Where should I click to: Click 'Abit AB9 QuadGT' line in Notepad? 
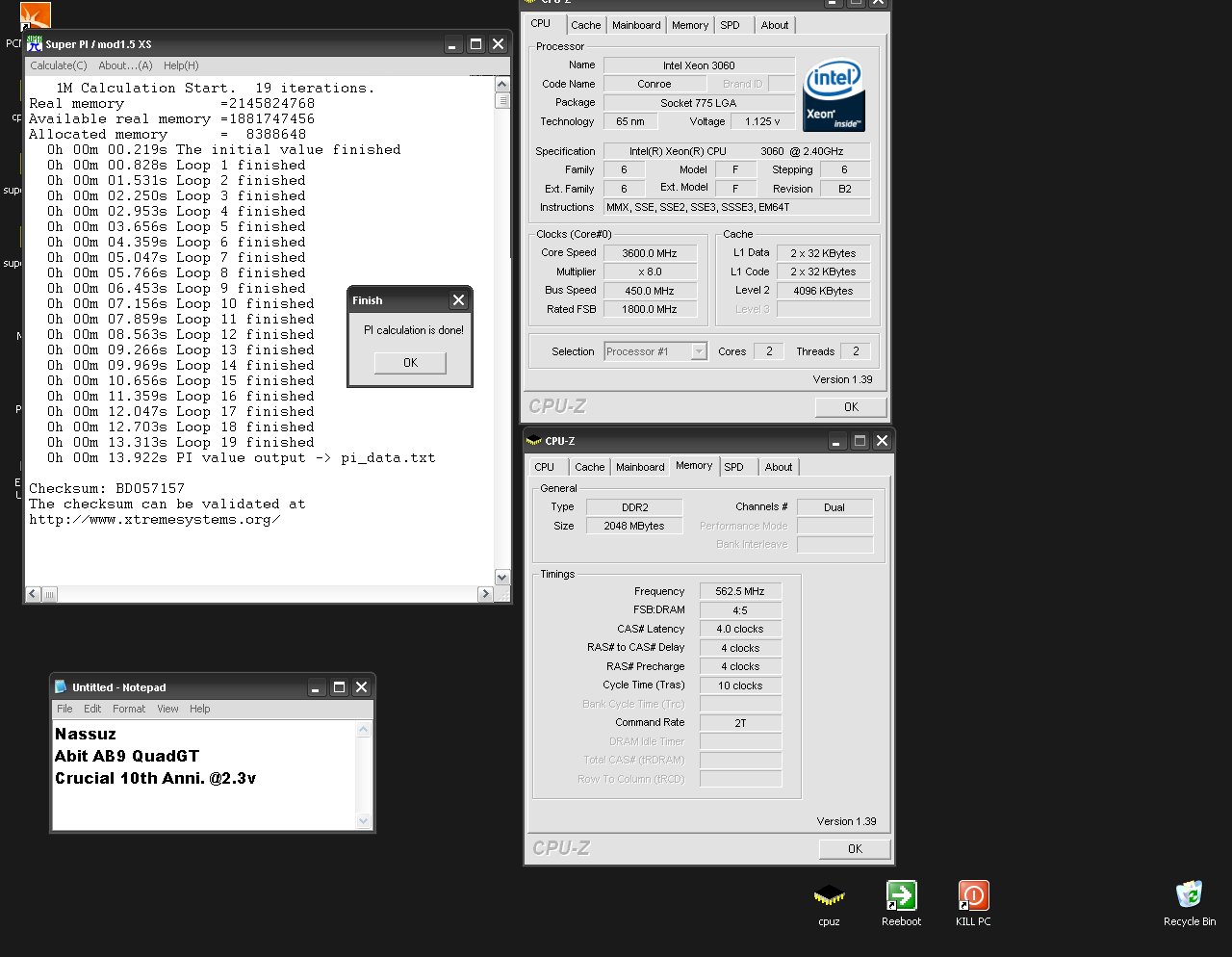(127, 756)
